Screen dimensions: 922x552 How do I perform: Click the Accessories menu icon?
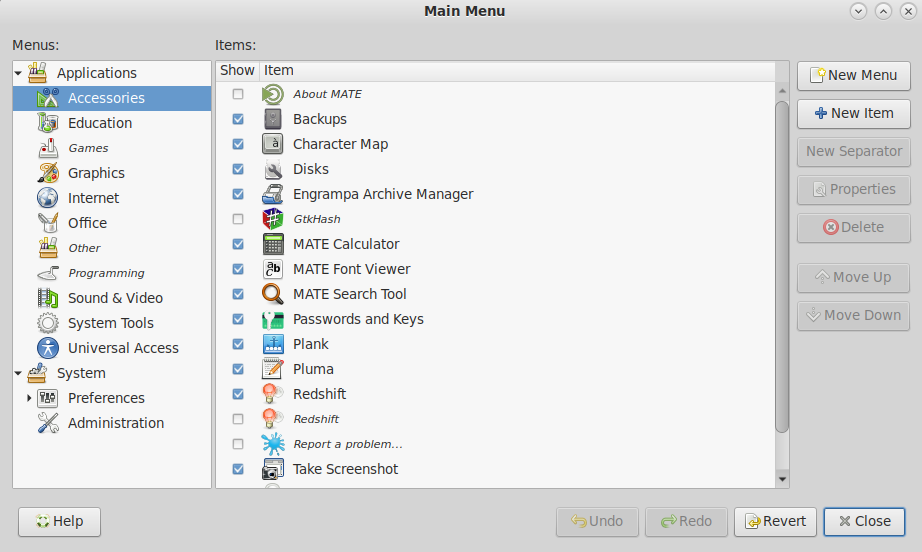click(48, 98)
